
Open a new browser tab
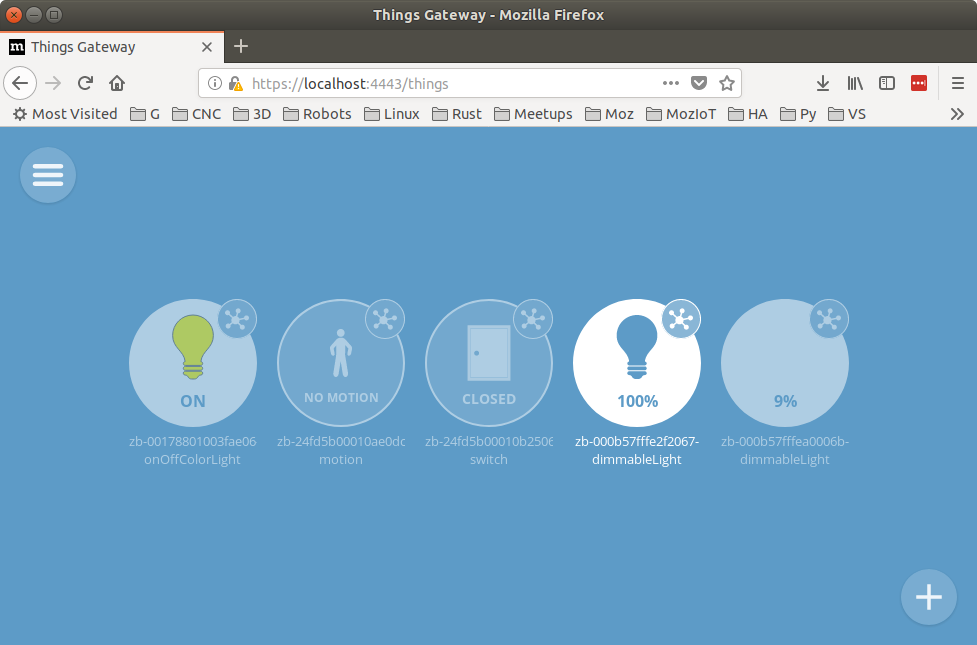[241, 46]
